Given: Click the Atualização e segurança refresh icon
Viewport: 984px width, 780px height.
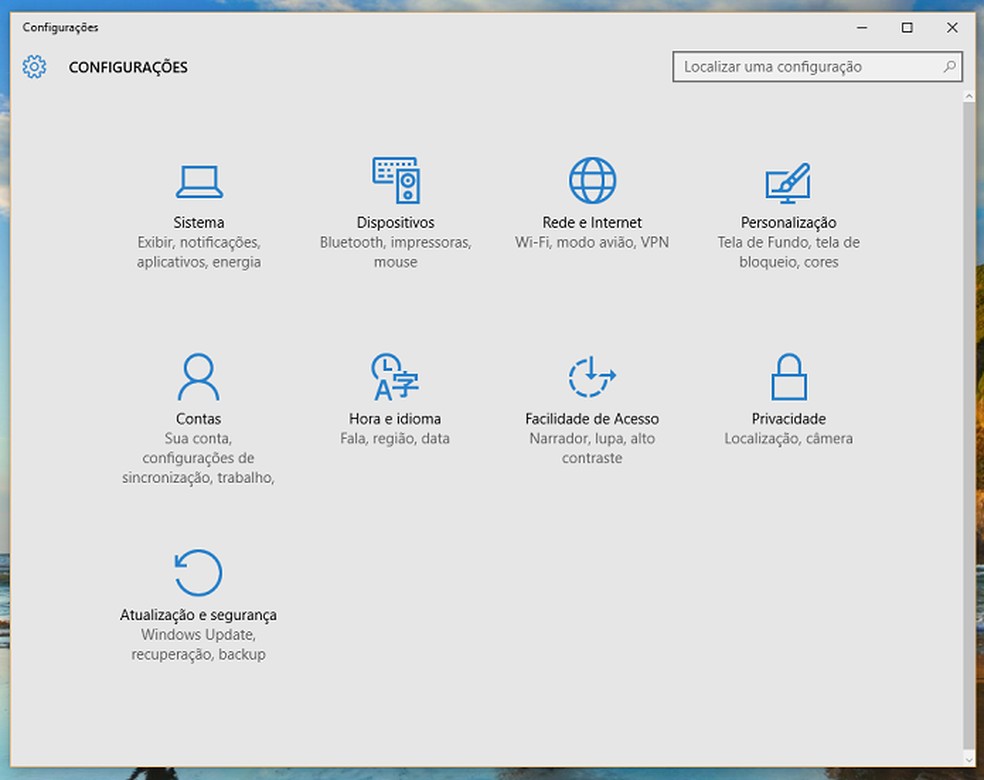Looking at the screenshot, I should [198, 573].
